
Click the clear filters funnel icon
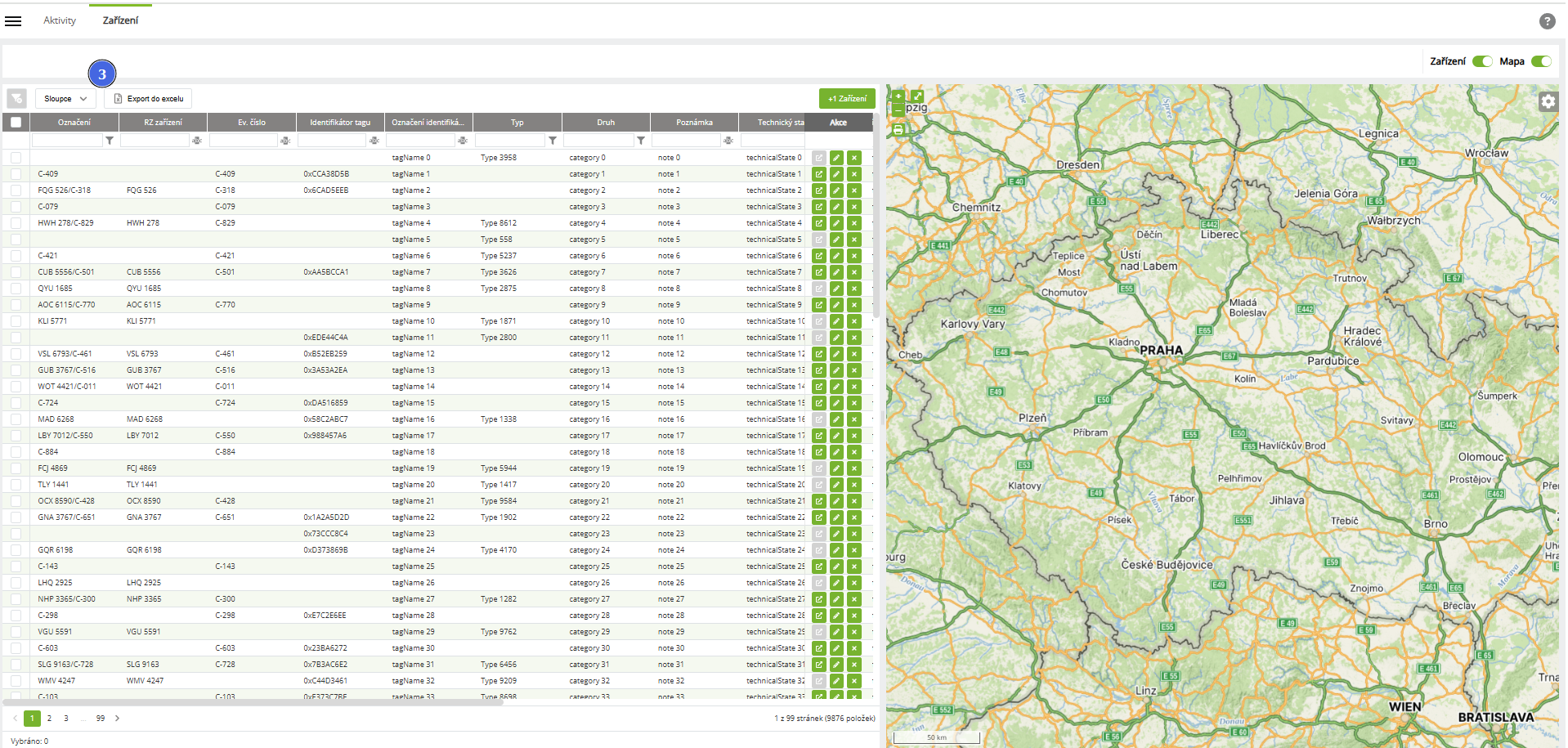pyautogui.click(x=16, y=99)
